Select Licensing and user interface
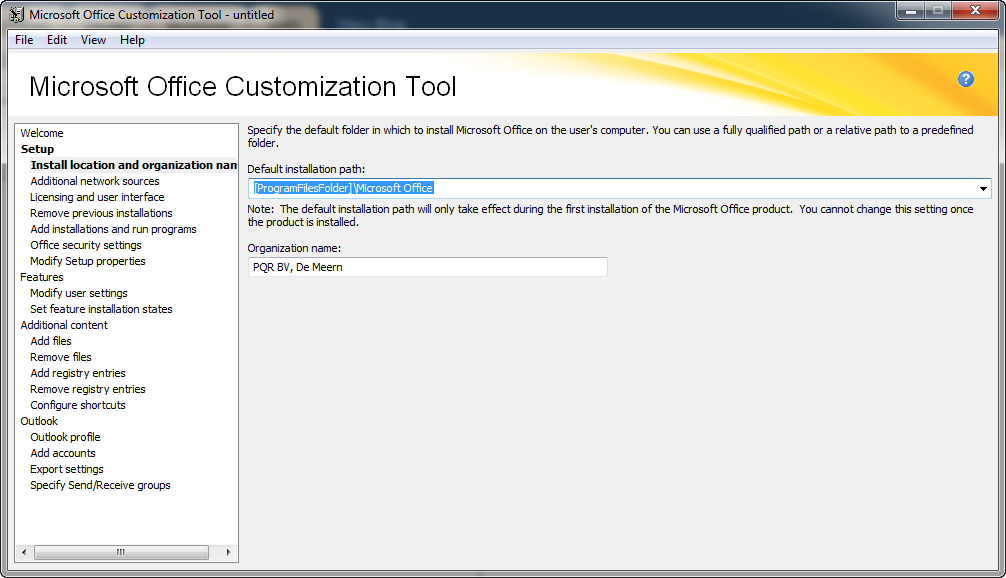Viewport: 1006px width, 578px height. (95, 197)
